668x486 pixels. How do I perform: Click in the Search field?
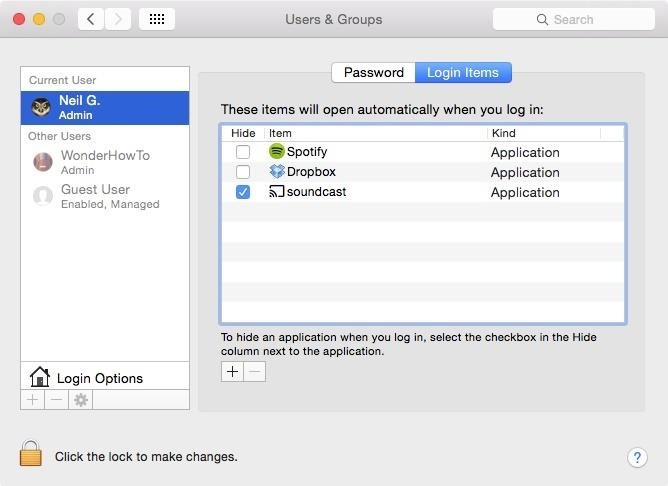coord(573,20)
